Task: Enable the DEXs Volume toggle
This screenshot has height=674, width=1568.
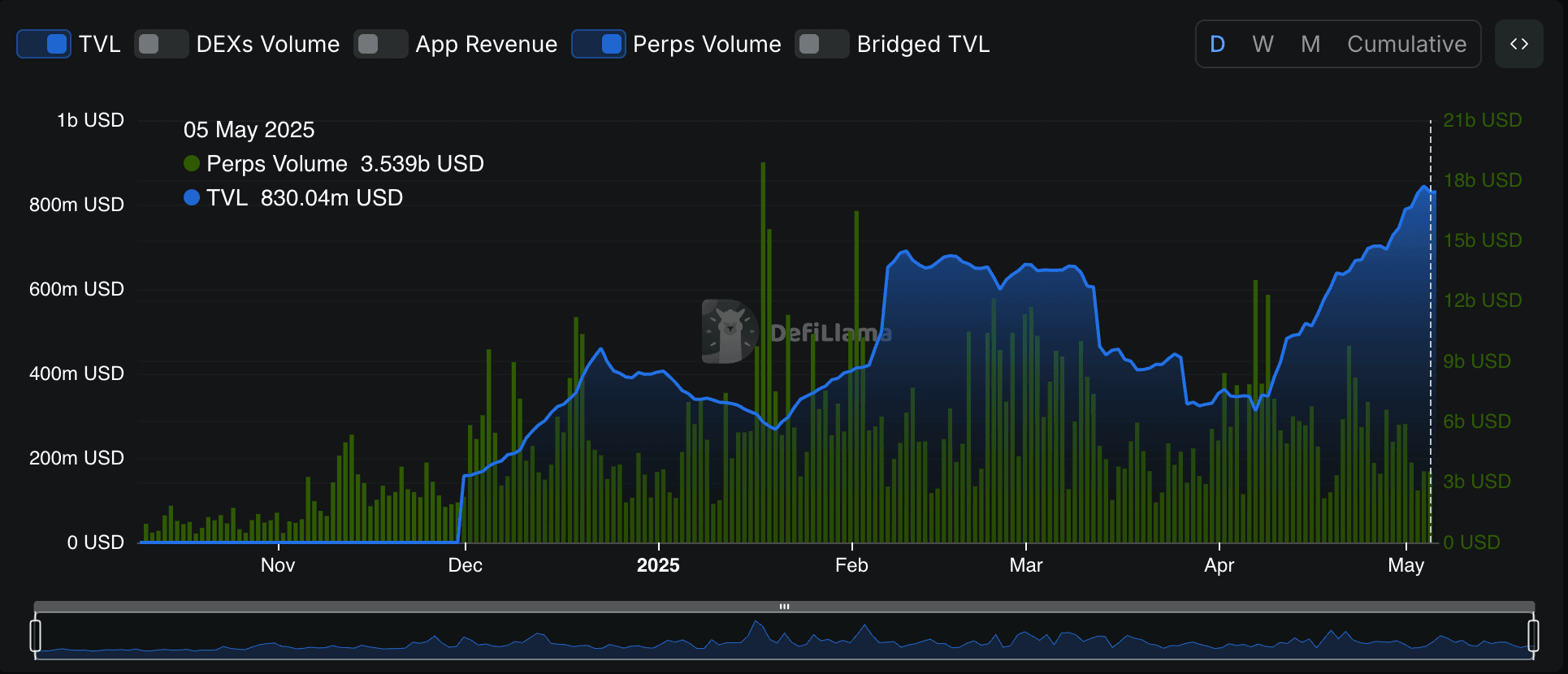Action: pos(161,44)
